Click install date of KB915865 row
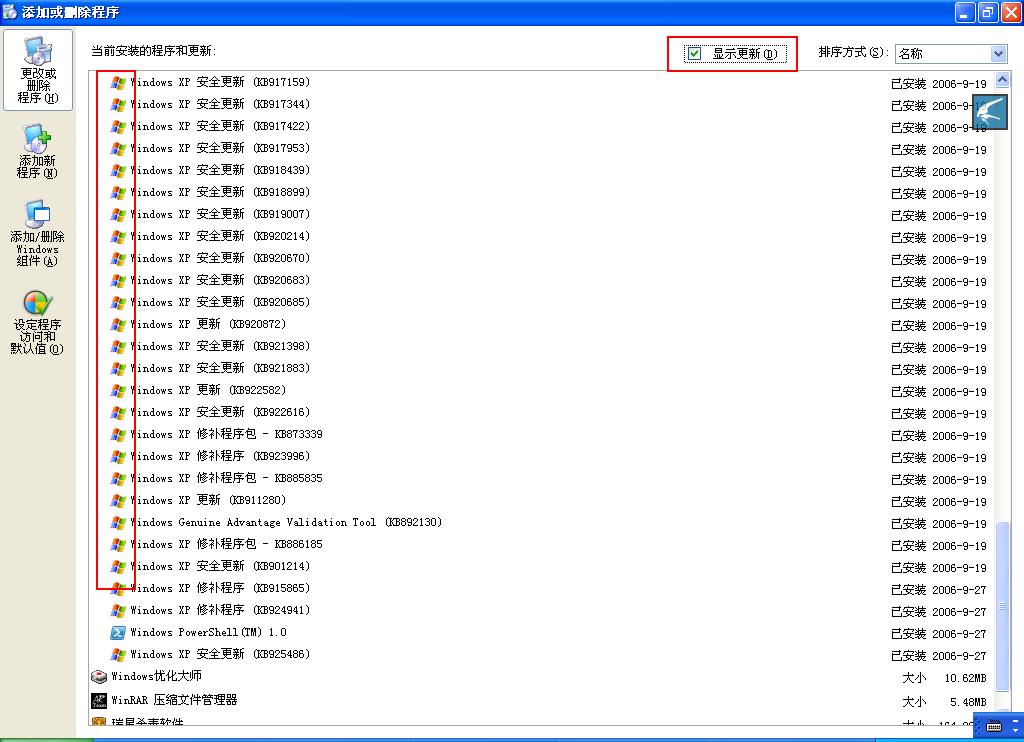Screen dimensions: 1024x742 (x=959, y=590)
